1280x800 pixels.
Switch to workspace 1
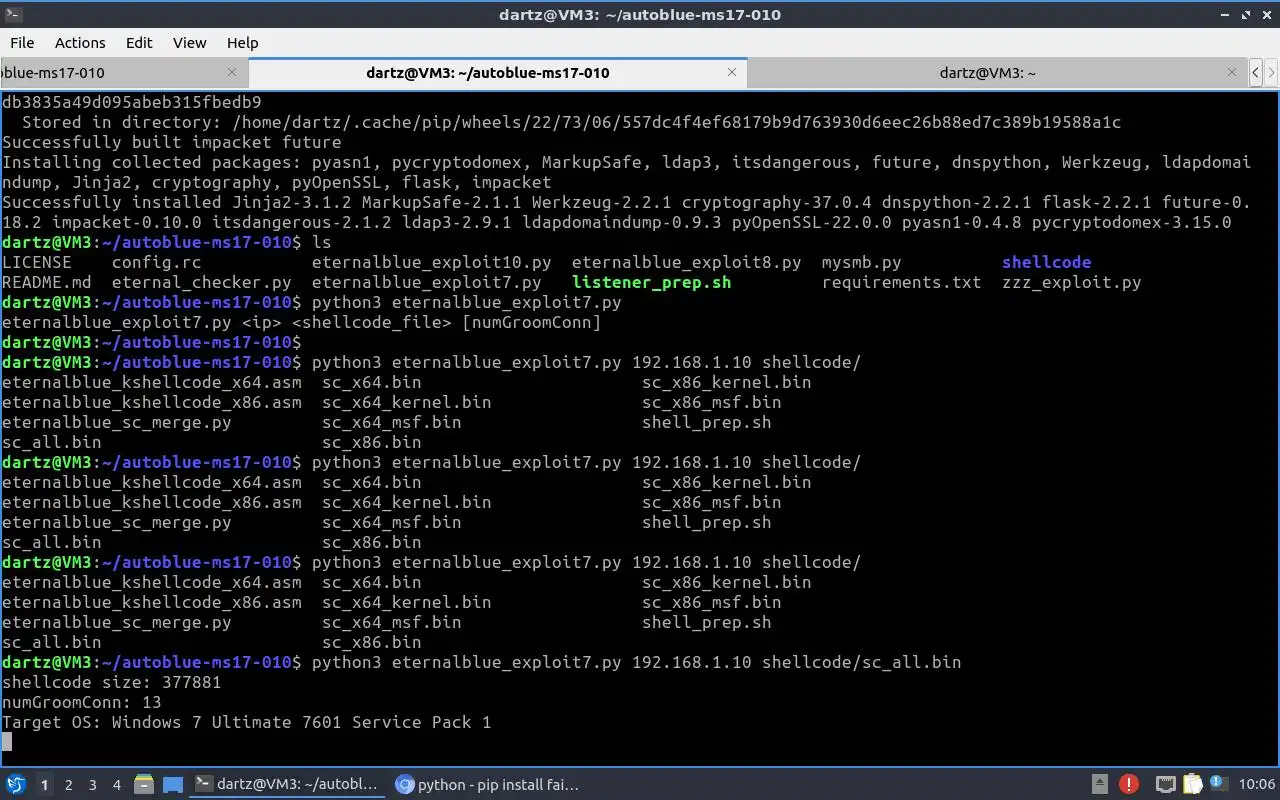[44, 785]
